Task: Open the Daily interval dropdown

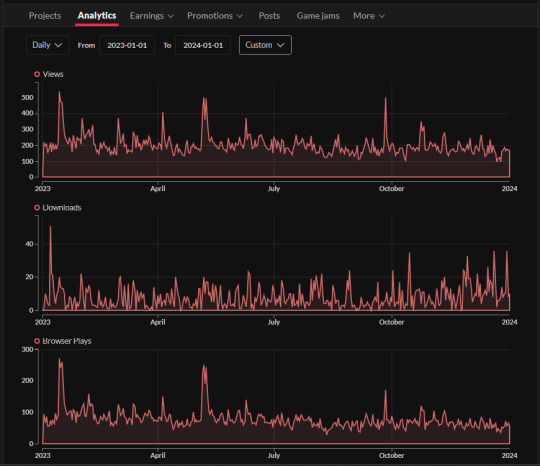Action: point(48,45)
